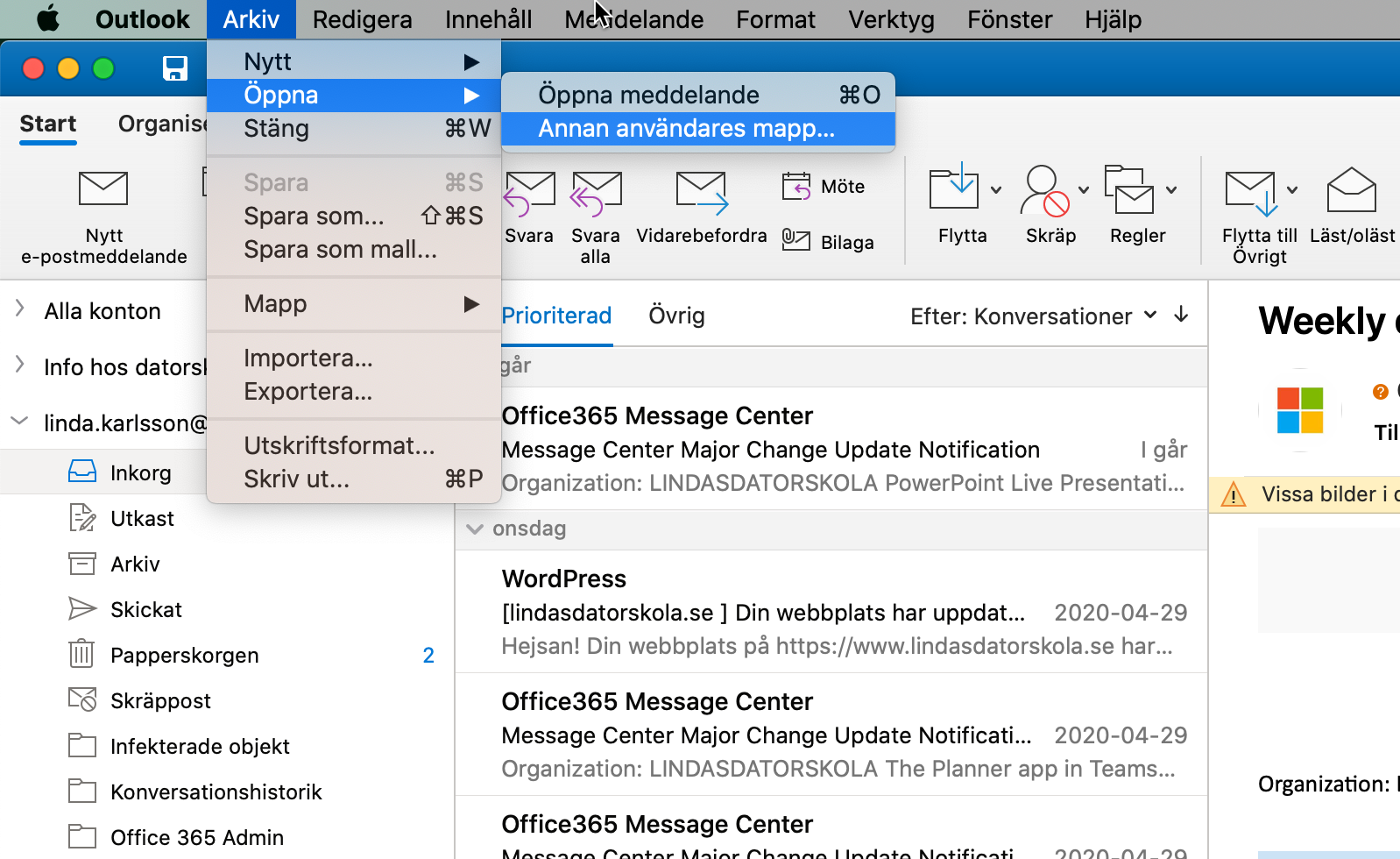Choose Öppna meddelande menu item
Viewport: 1400px width, 859px height.
(698, 95)
